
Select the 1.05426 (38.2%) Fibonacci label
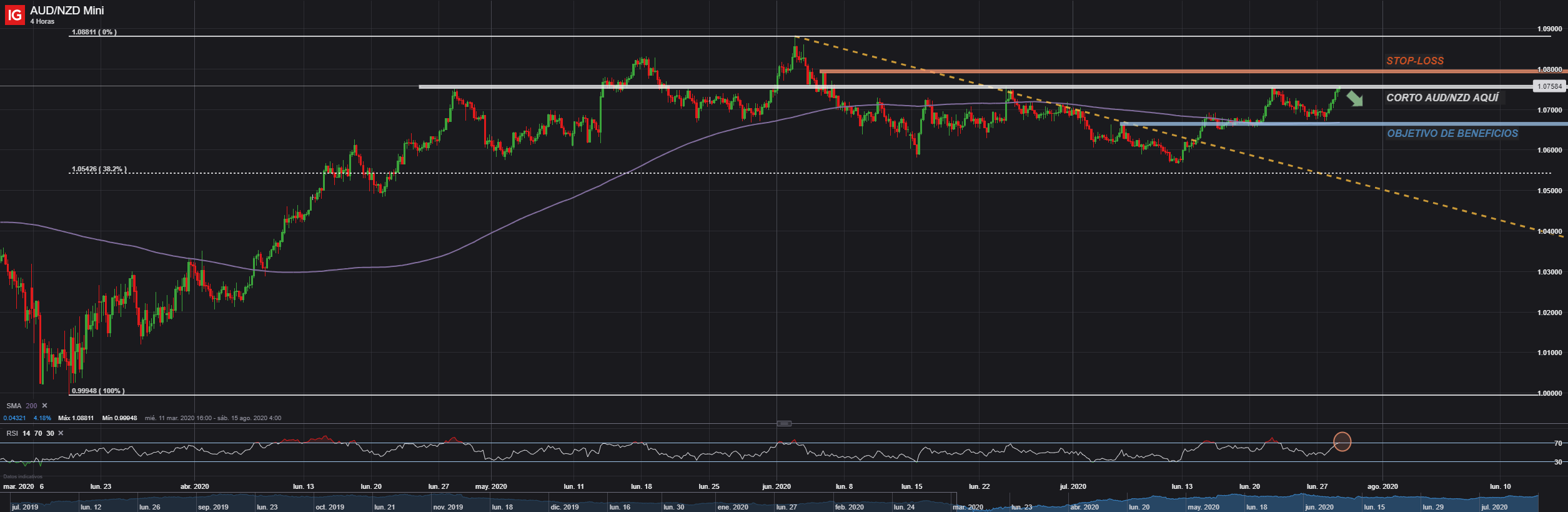(x=99, y=169)
